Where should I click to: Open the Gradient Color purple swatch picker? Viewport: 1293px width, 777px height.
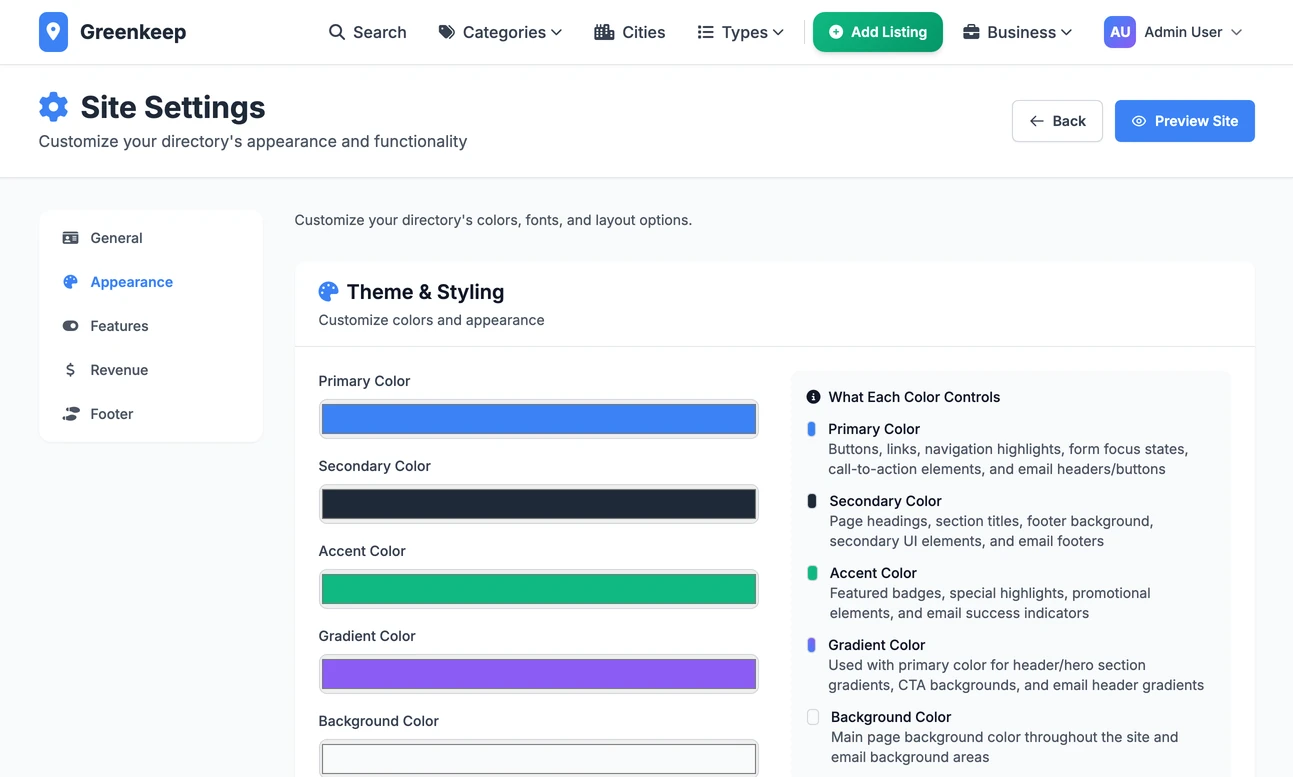click(x=538, y=674)
